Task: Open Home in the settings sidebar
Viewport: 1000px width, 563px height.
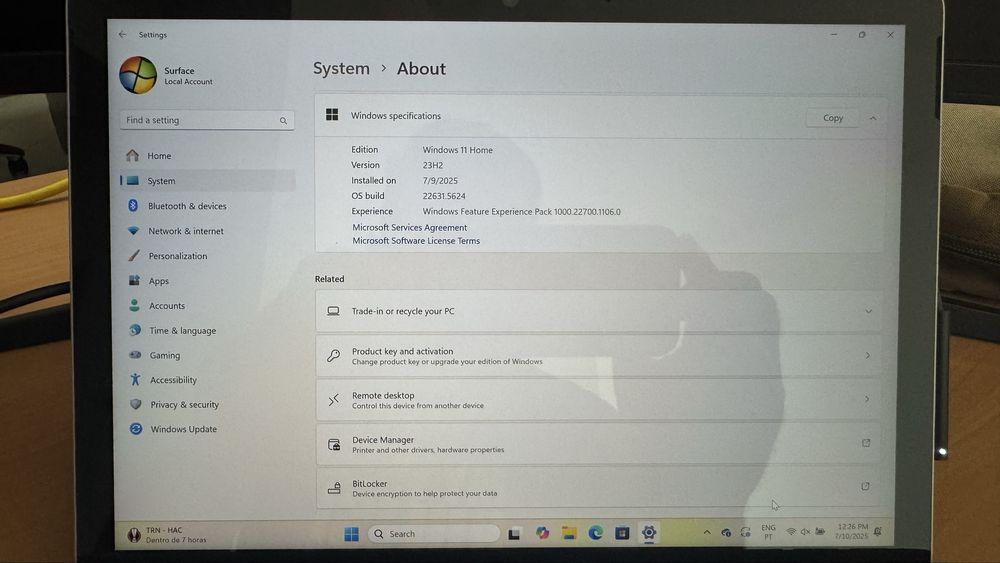Action: click(x=207, y=156)
